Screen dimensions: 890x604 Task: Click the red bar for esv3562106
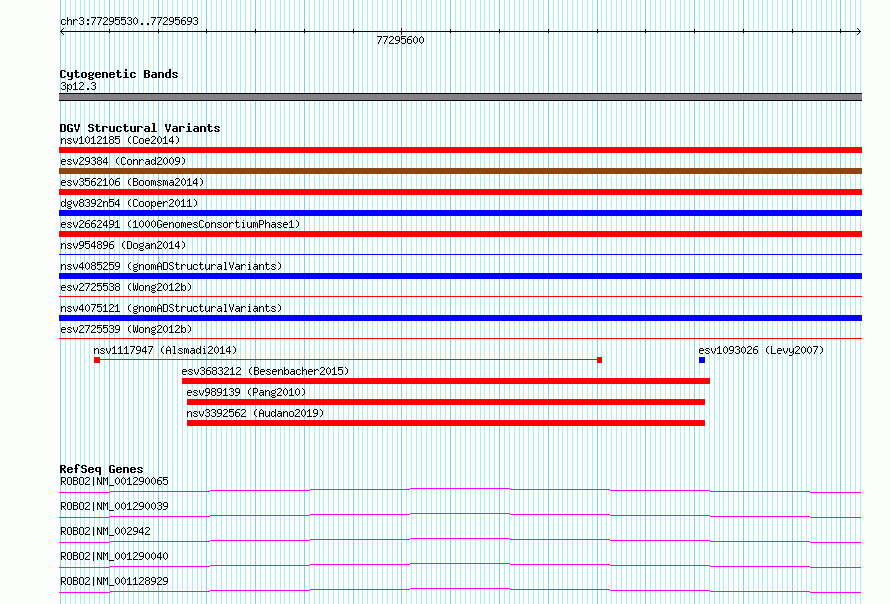coord(460,192)
